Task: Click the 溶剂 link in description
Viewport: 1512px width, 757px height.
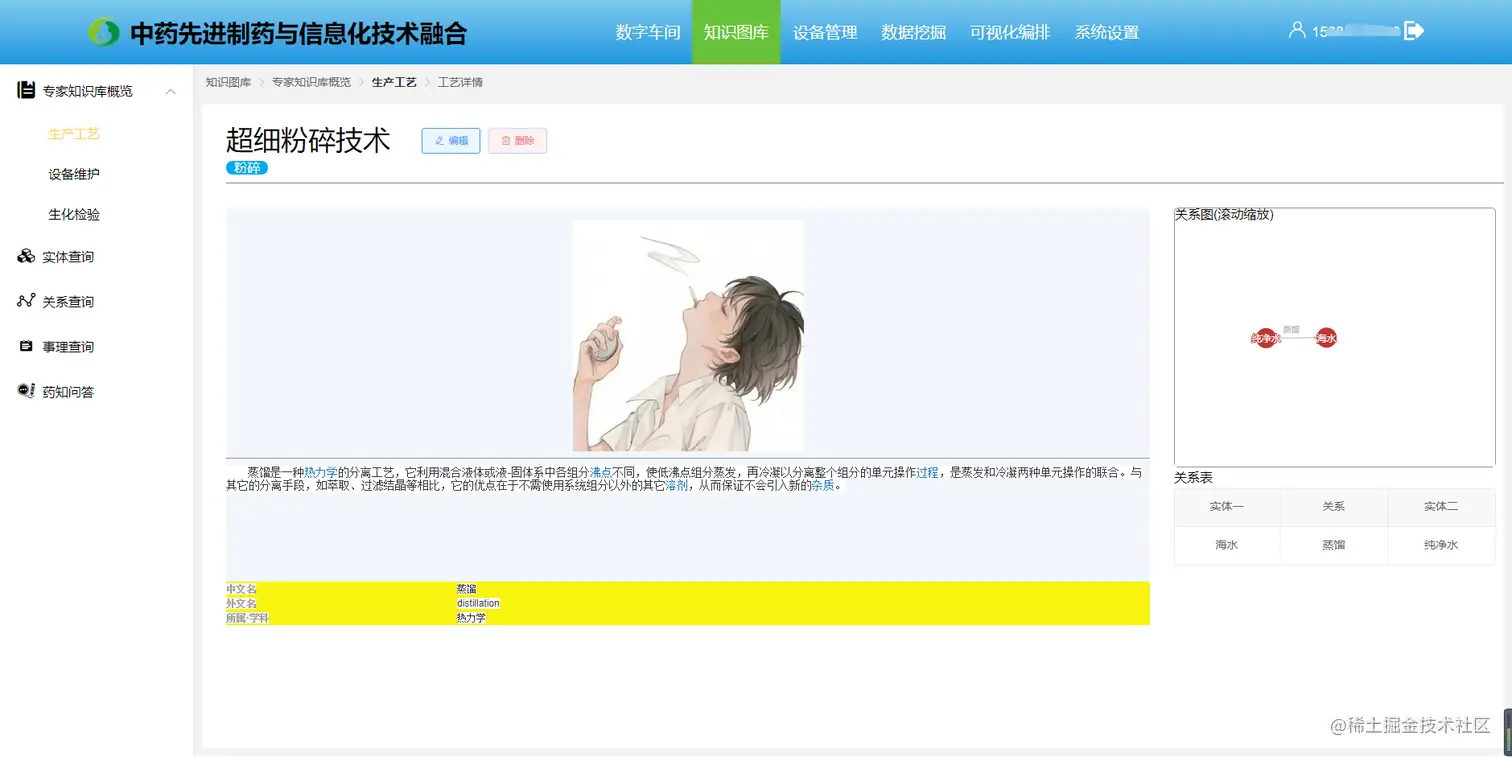Action: [677, 485]
